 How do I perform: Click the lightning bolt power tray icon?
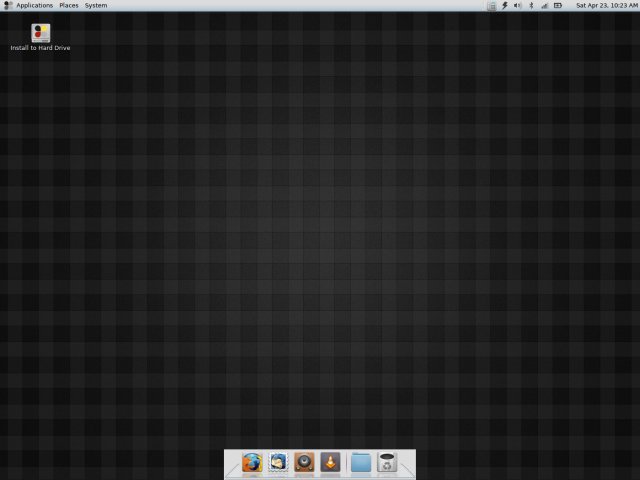[x=504, y=5]
